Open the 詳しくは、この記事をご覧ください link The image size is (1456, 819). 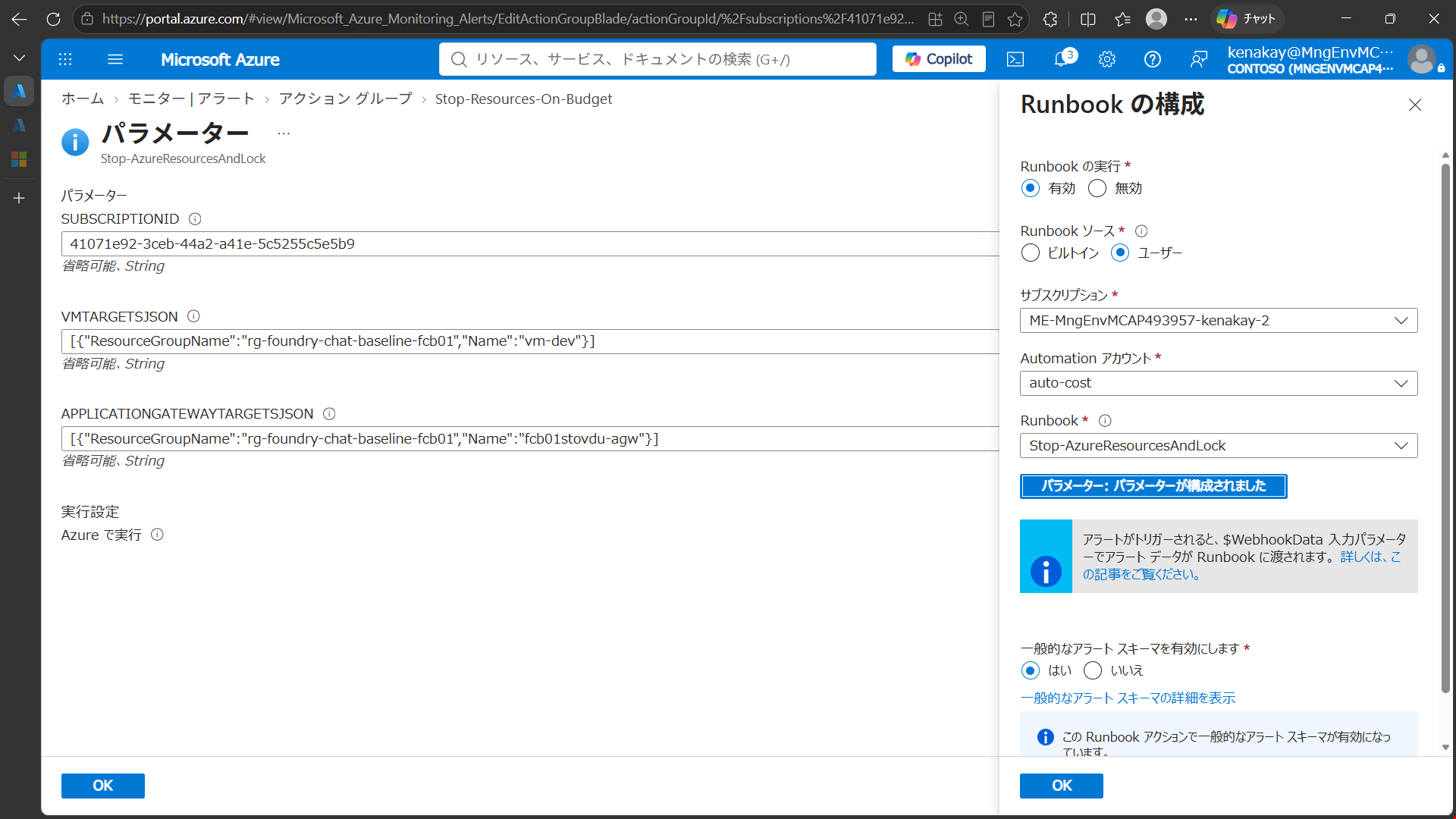pyautogui.click(x=1241, y=566)
